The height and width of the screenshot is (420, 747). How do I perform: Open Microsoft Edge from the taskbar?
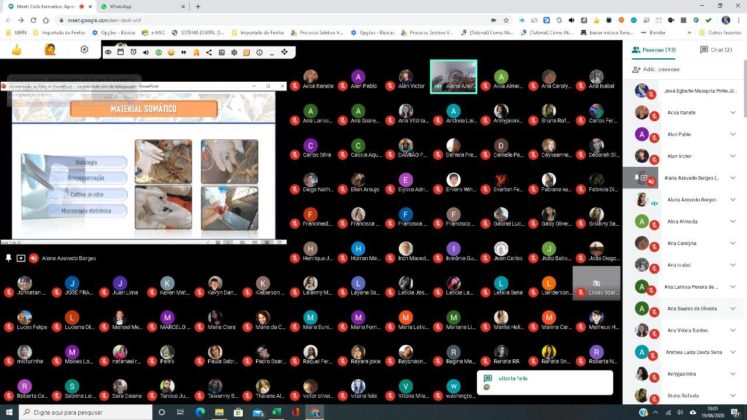[x=200, y=412]
